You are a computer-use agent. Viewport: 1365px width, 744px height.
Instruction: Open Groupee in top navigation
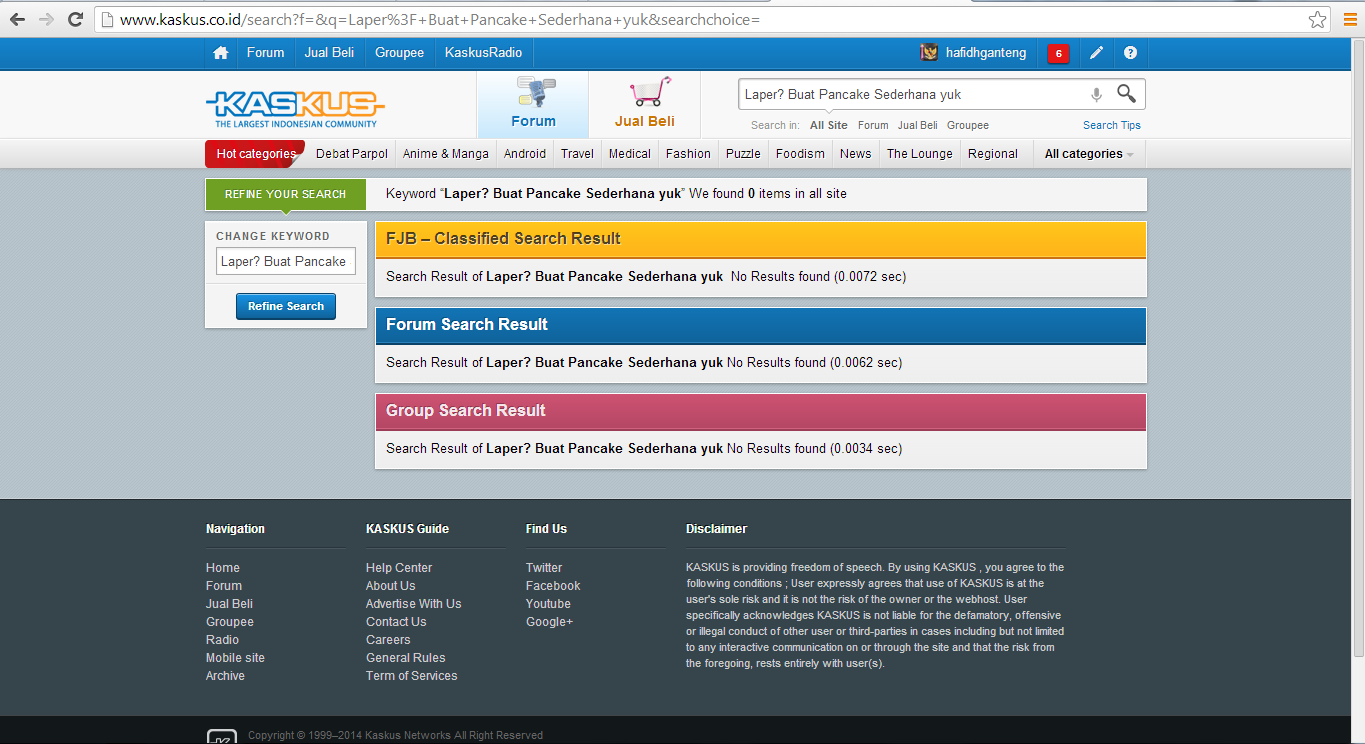tap(400, 53)
